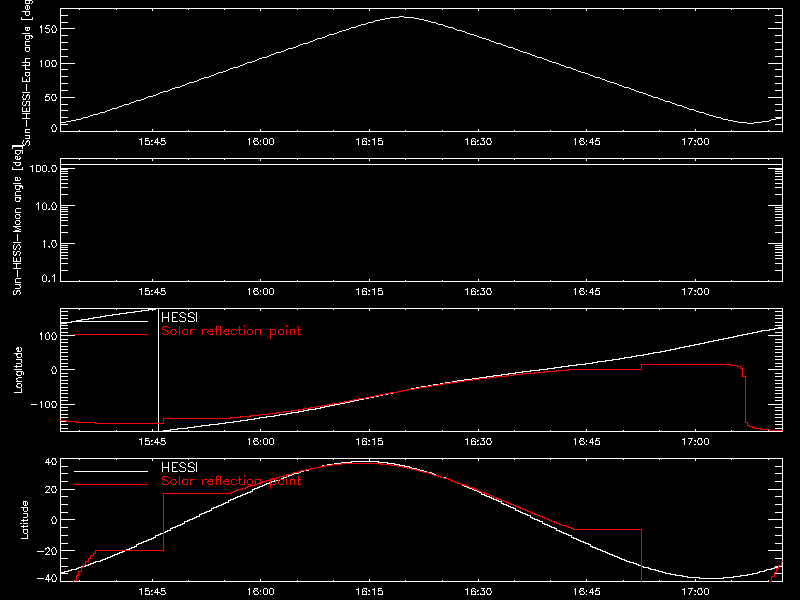Select the HESSI legend label in Latitude plot
800x600 pixels.
point(179,467)
